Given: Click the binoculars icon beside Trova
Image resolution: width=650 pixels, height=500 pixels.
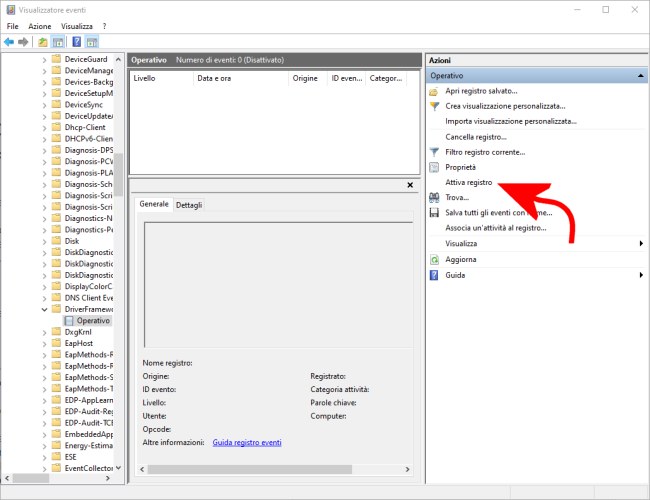Looking at the screenshot, I should (x=434, y=197).
